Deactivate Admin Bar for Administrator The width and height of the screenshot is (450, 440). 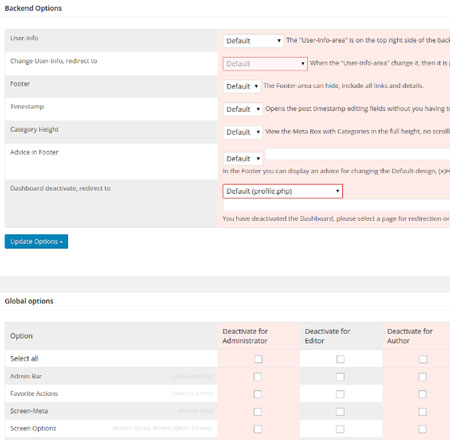tap(257, 377)
